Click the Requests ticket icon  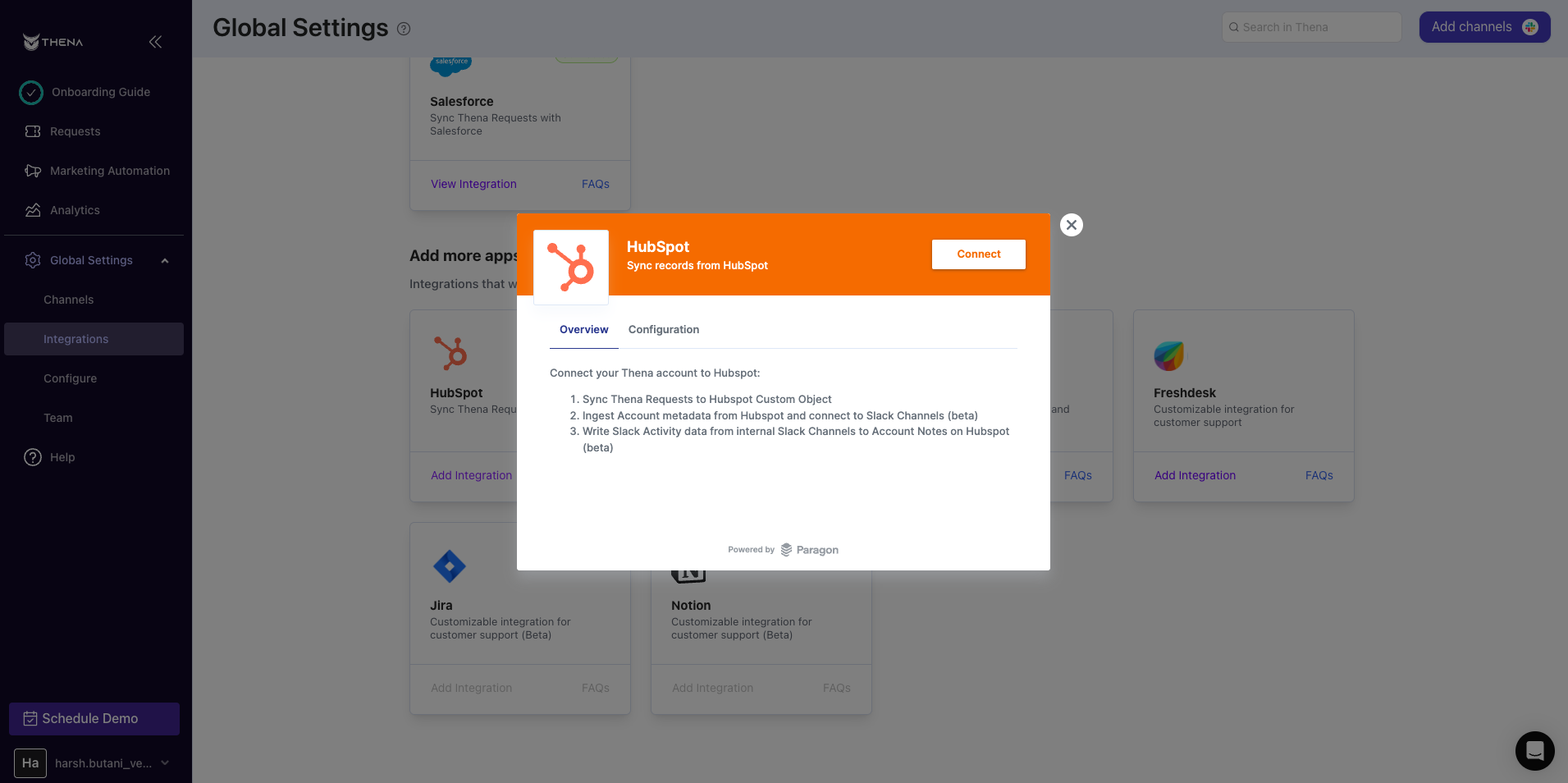[x=33, y=131]
